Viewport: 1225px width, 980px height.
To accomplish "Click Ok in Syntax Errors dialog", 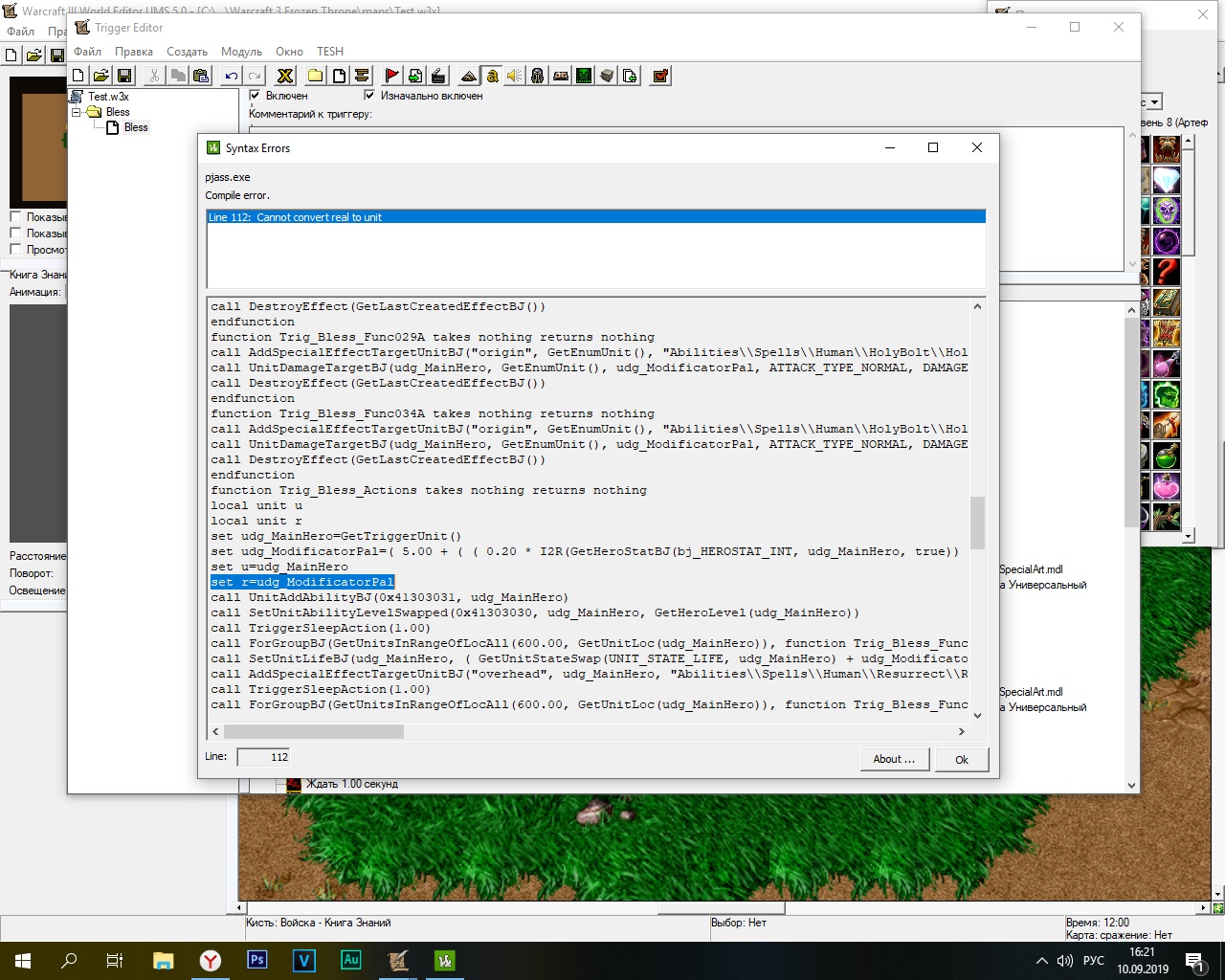I will (962, 760).
